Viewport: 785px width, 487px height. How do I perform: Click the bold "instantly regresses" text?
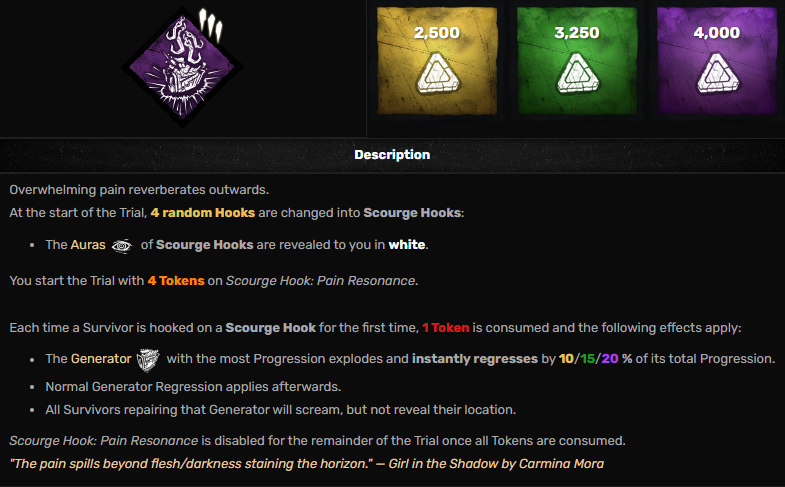pyautogui.click(x=472, y=358)
